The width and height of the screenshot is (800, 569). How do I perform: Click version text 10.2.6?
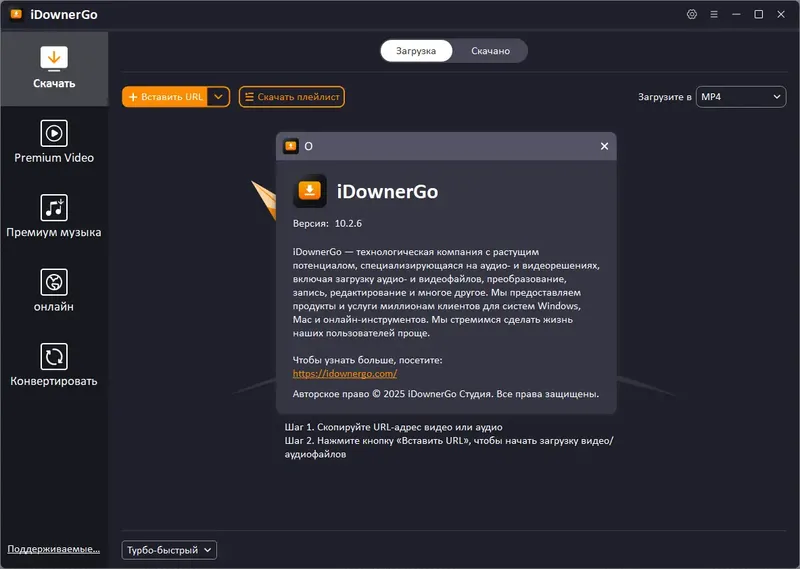point(348,224)
